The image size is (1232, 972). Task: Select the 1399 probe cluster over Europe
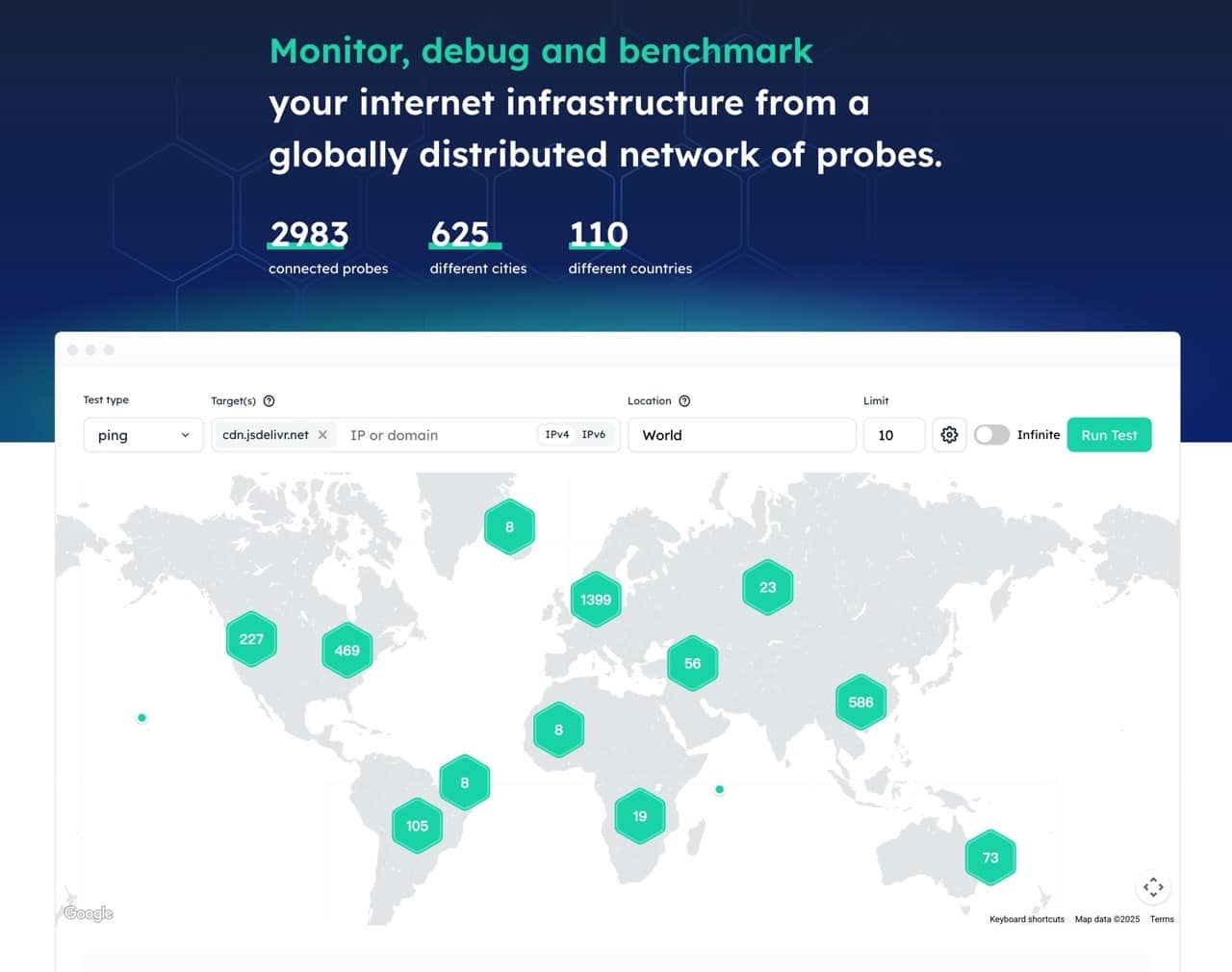[x=596, y=600]
